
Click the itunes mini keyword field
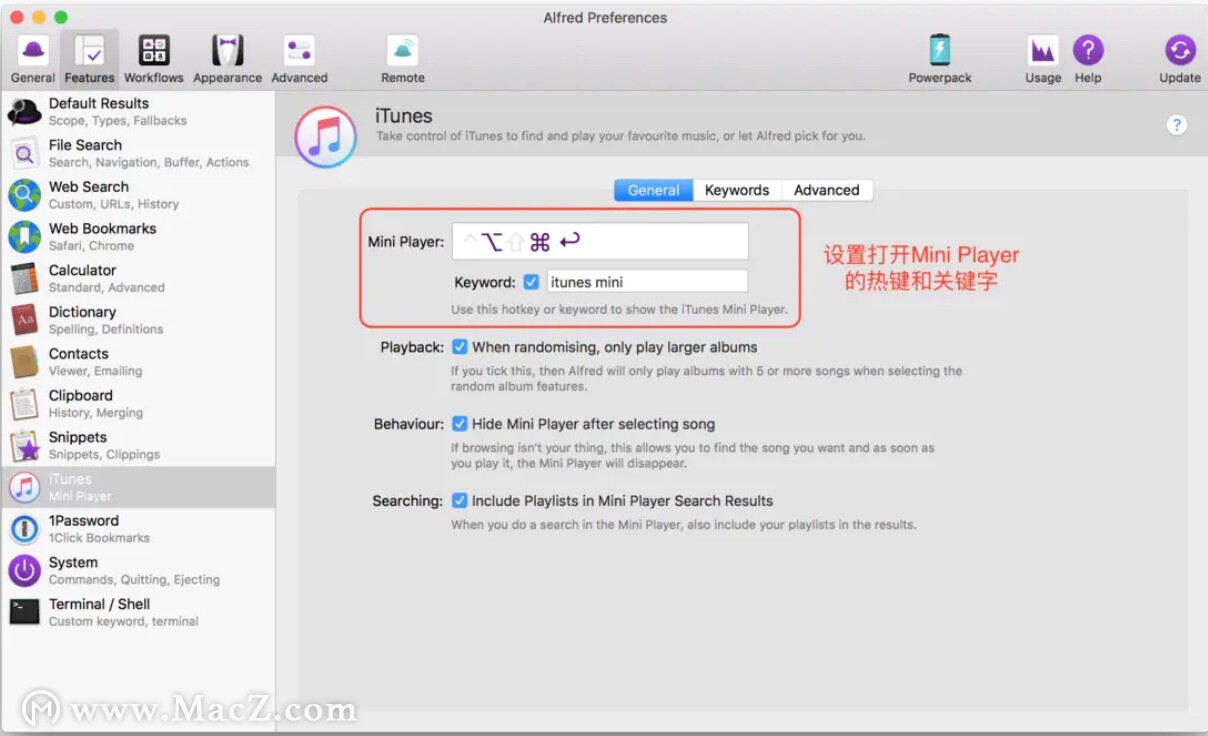pos(647,282)
